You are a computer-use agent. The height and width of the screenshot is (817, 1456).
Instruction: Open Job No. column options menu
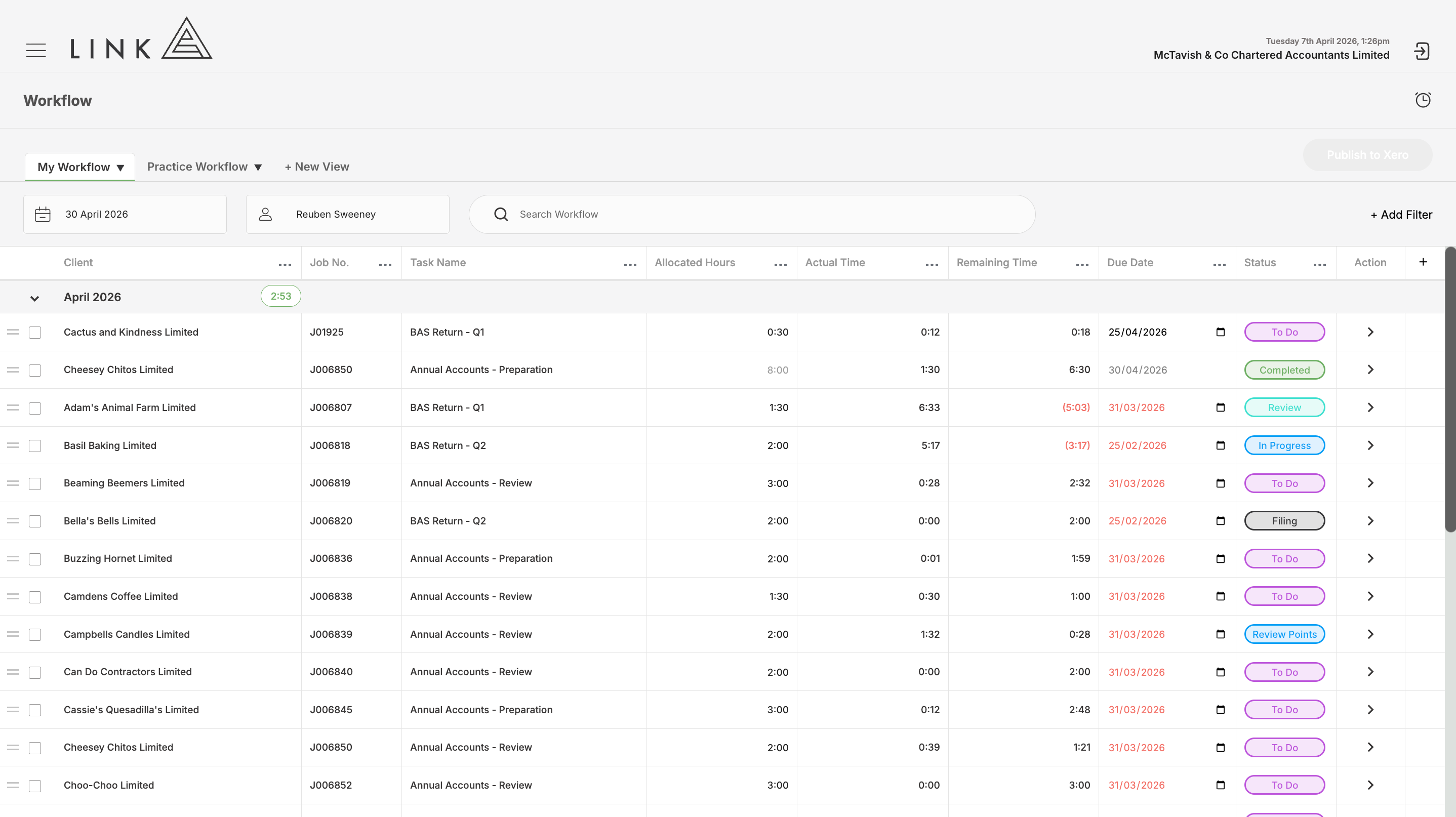[385, 264]
